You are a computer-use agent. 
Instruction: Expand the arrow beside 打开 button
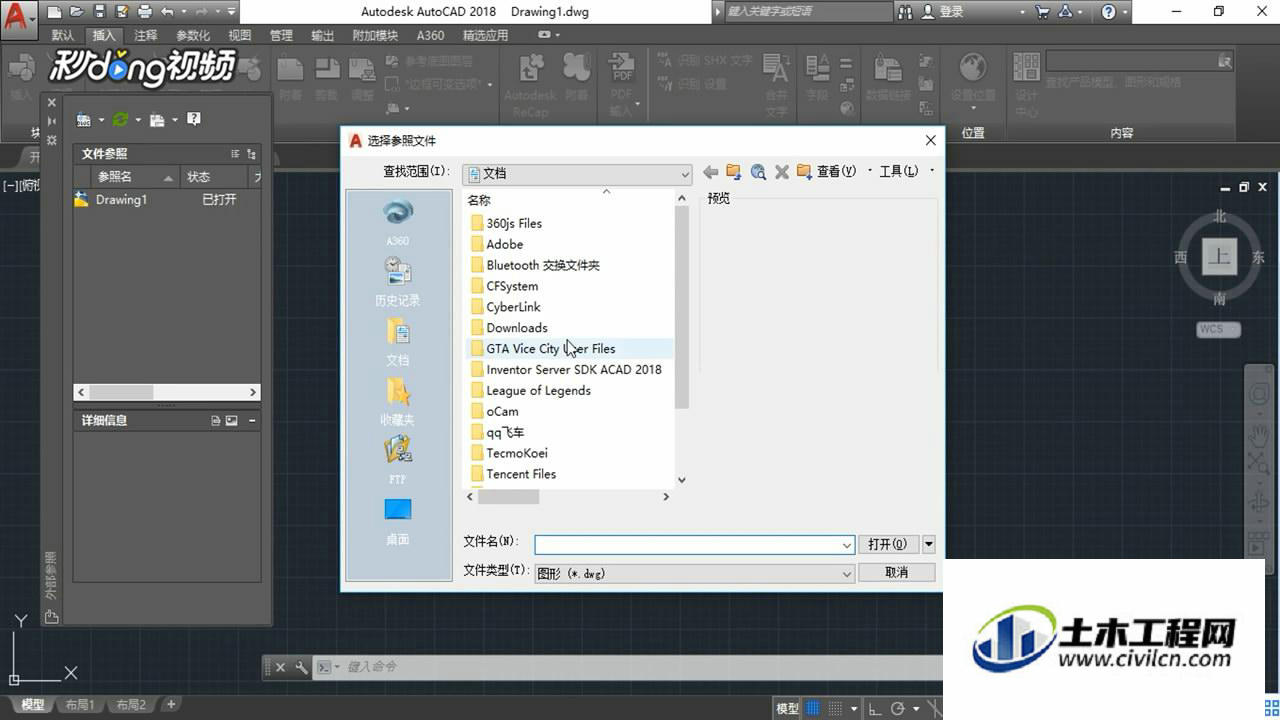929,544
